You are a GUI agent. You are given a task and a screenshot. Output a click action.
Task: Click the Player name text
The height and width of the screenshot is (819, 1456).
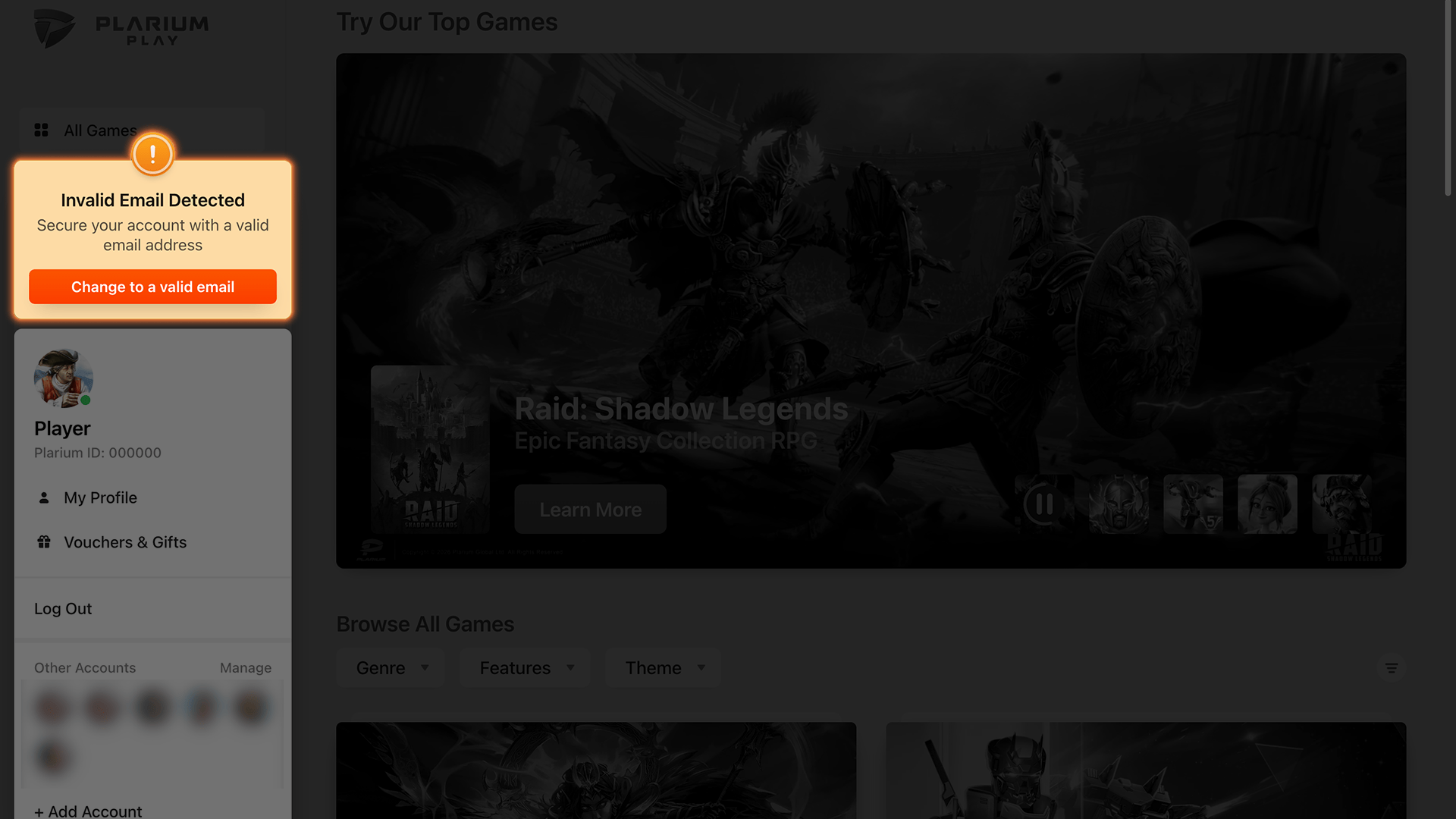point(62,428)
